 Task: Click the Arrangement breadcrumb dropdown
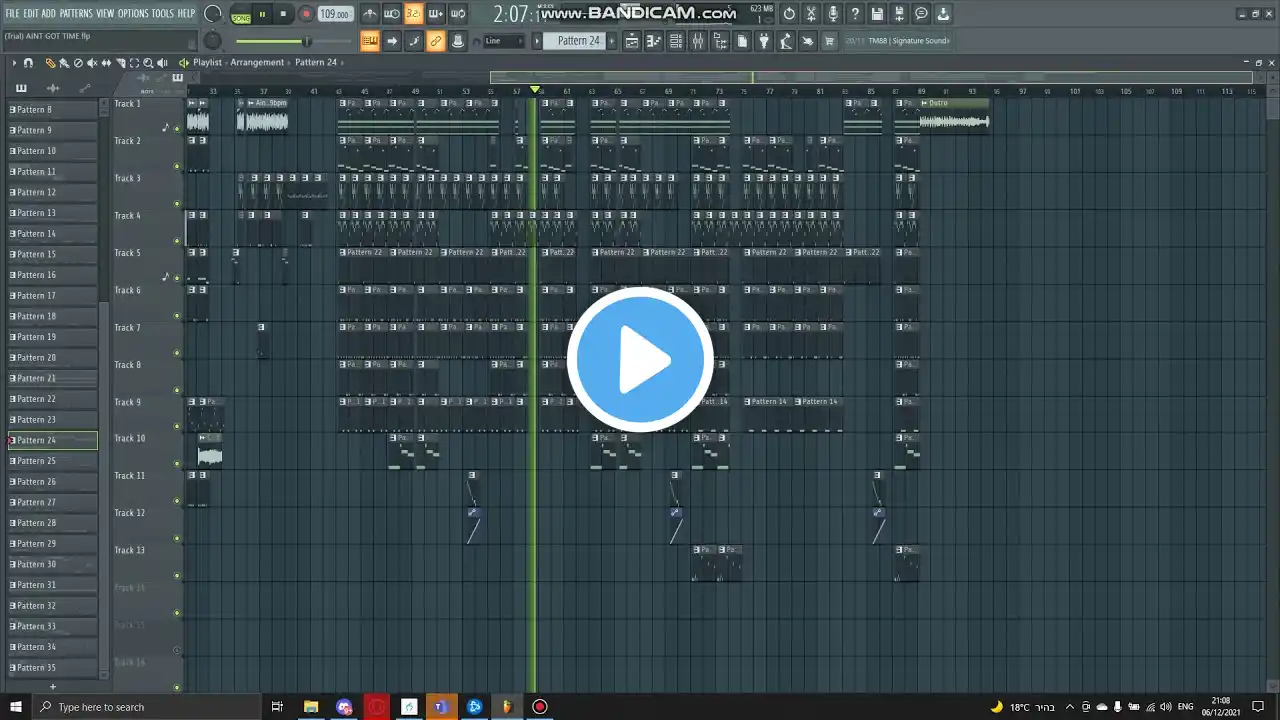pyautogui.click(x=257, y=62)
